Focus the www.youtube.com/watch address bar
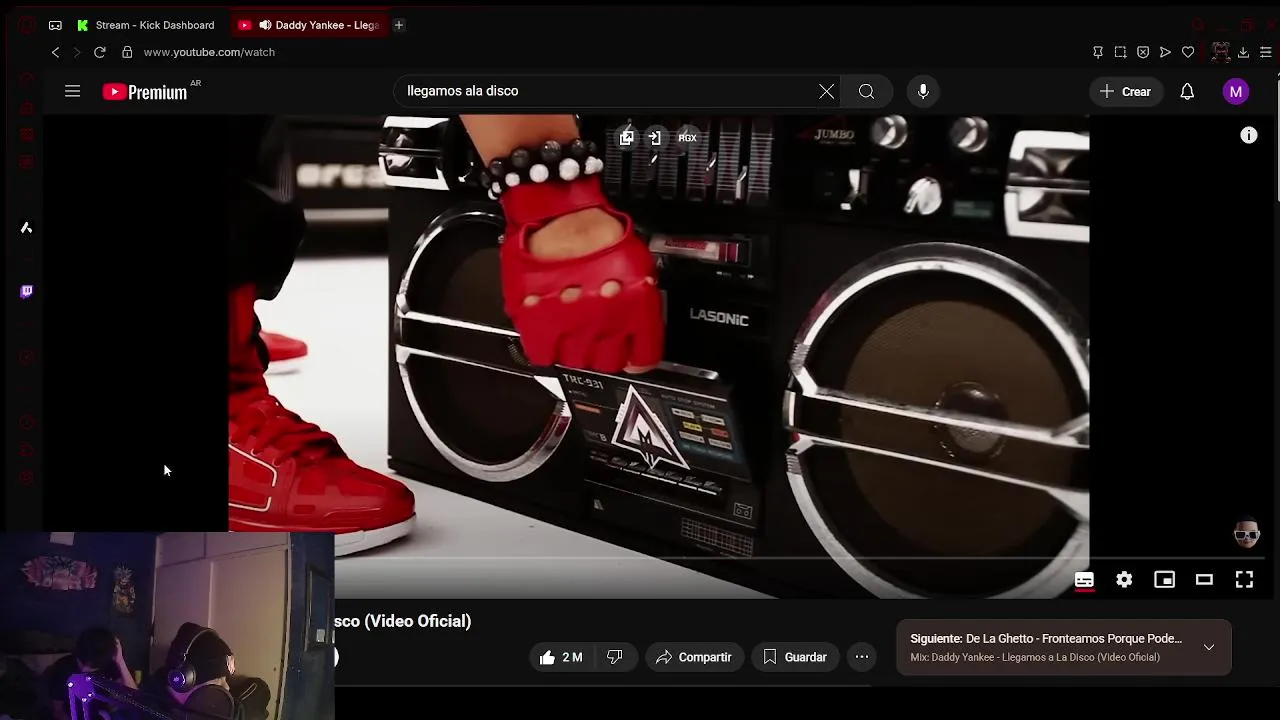The image size is (1280, 720). 209,52
